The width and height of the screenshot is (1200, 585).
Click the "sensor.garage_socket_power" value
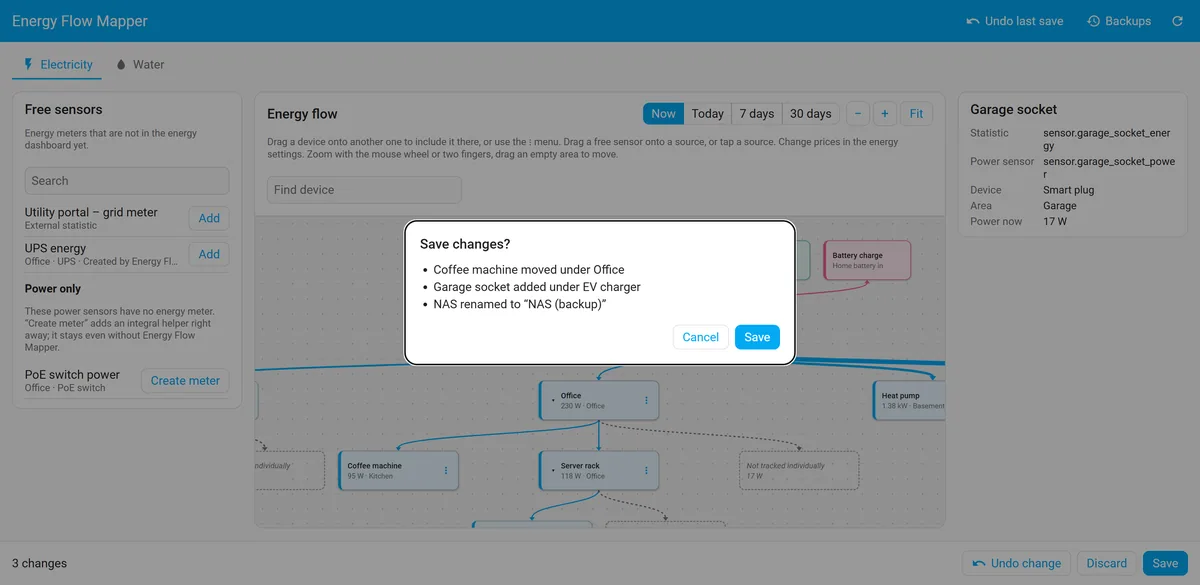point(1109,167)
